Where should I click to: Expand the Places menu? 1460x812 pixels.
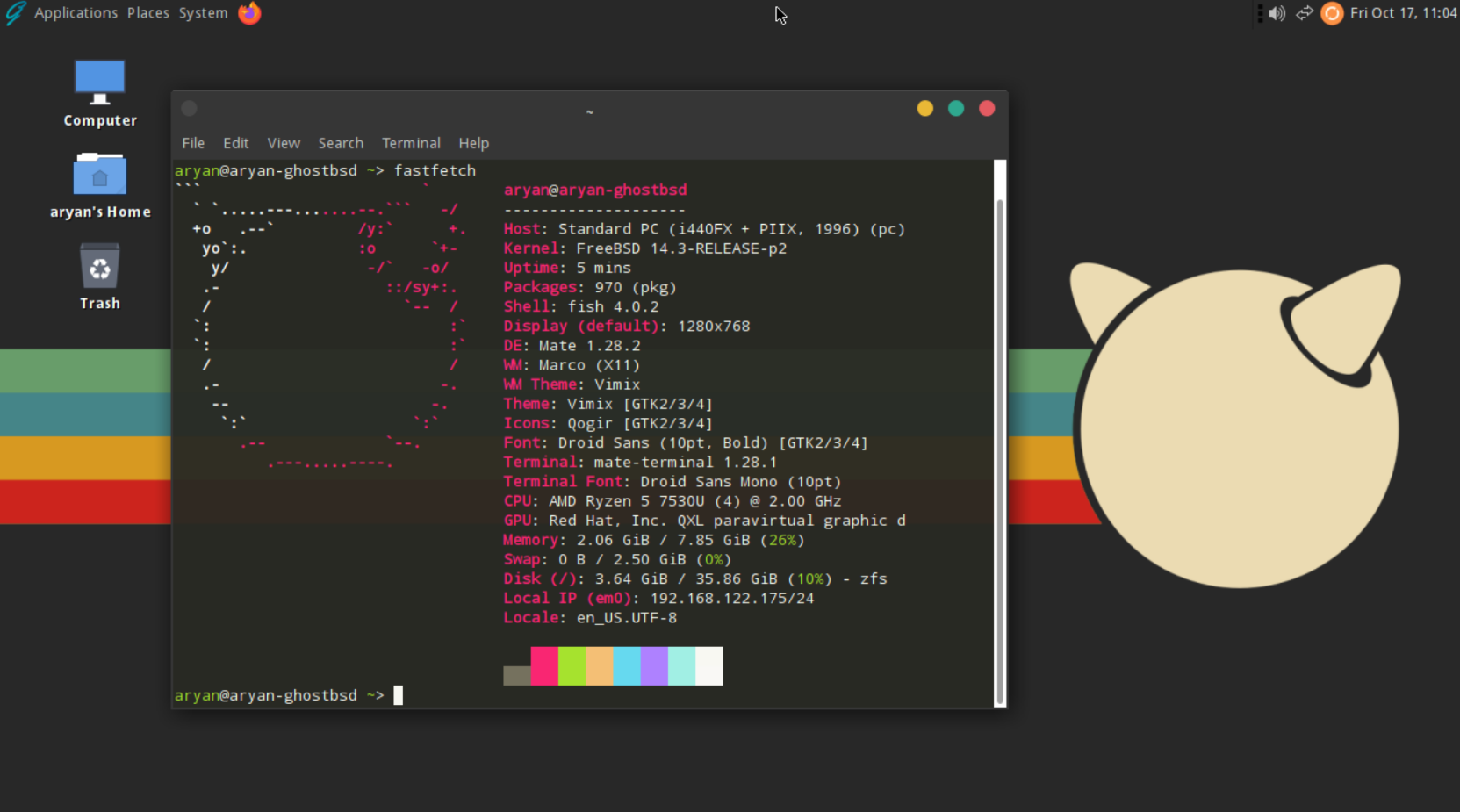[147, 13]
